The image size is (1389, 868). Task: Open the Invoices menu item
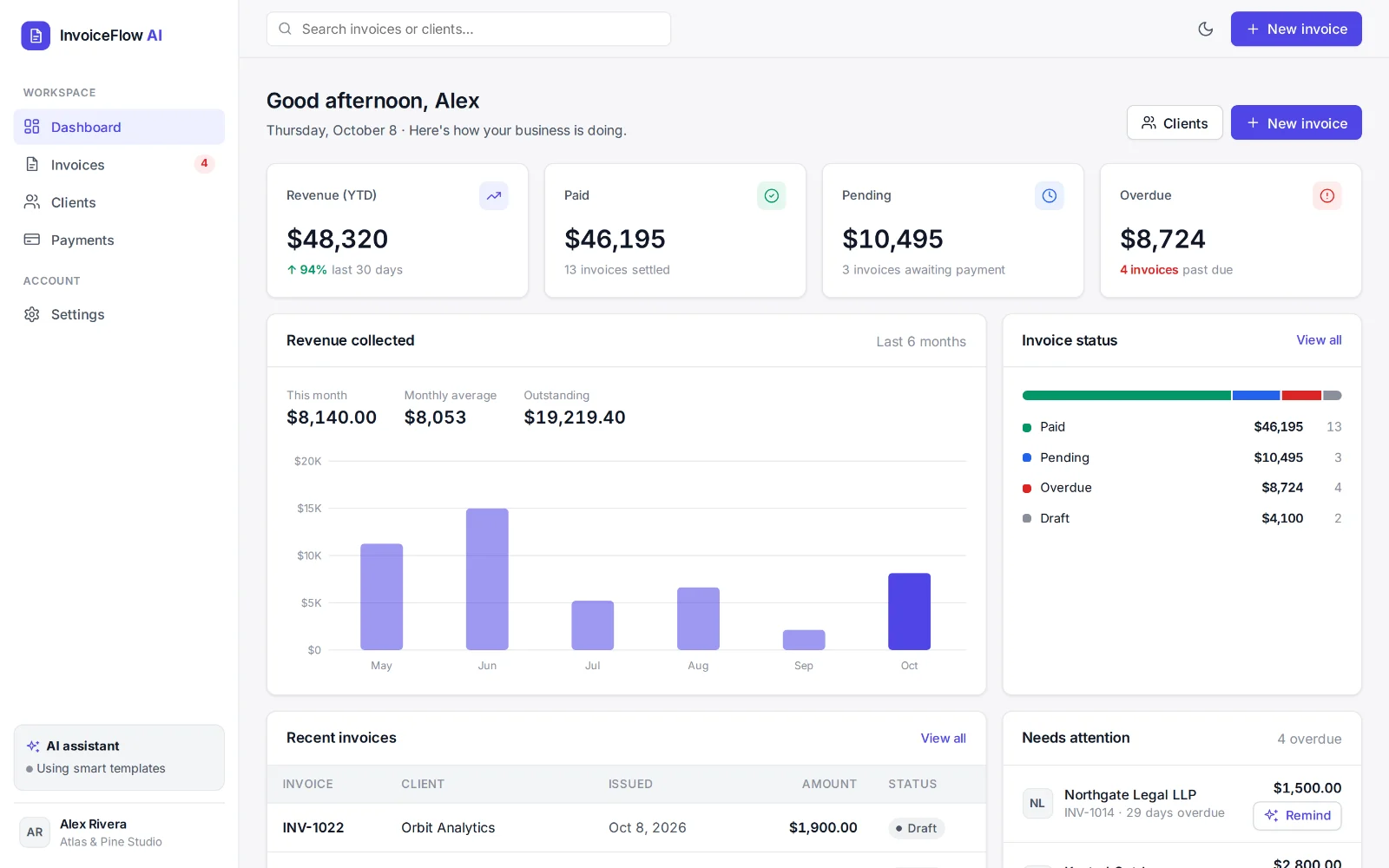[x=119, y=164]
